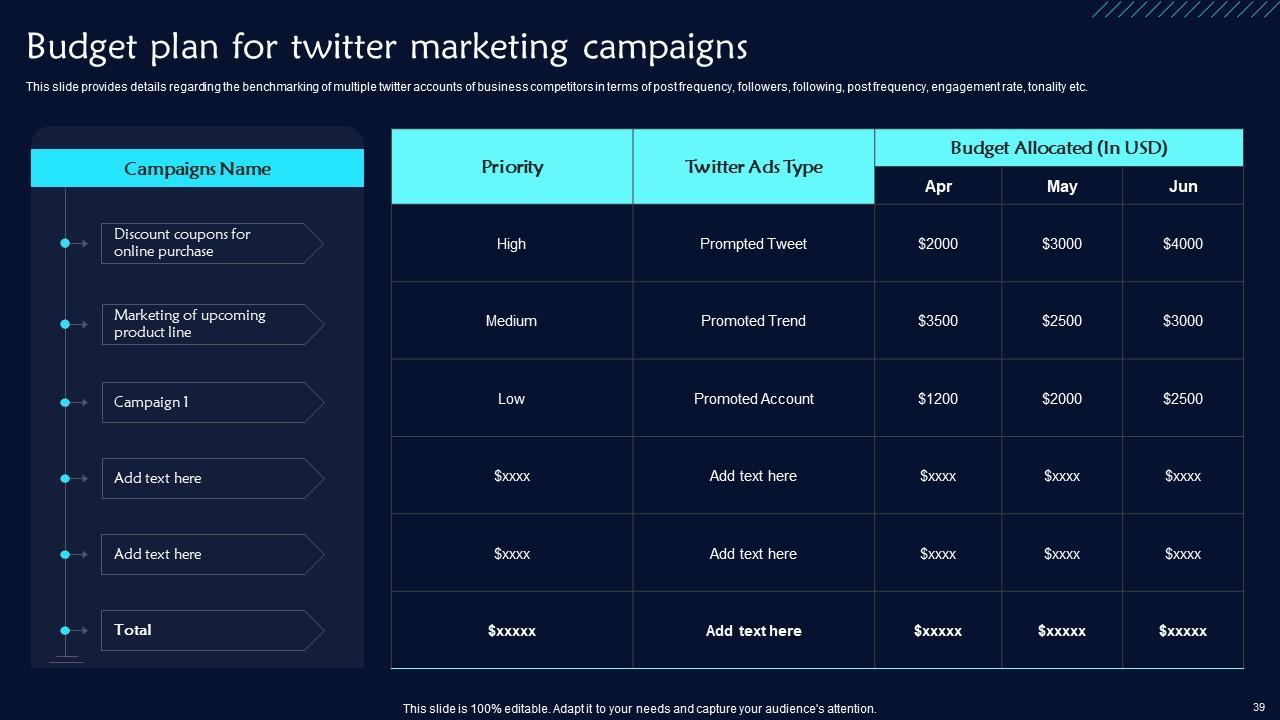Click the Prompted Tweet cell
The width and height of the screenshot is (1280, 720).
pyautogui.click(x=753, y=244)
